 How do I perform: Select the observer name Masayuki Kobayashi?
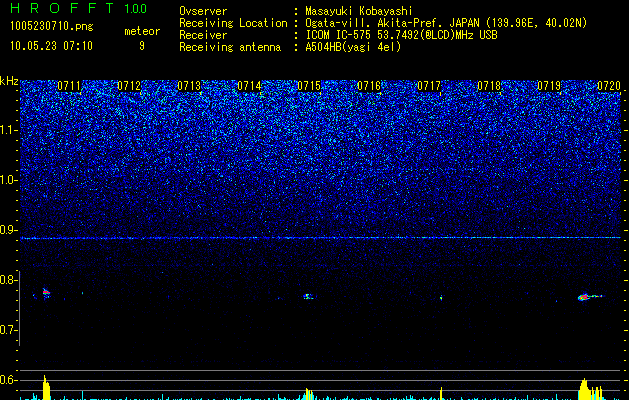pos(359,11)
